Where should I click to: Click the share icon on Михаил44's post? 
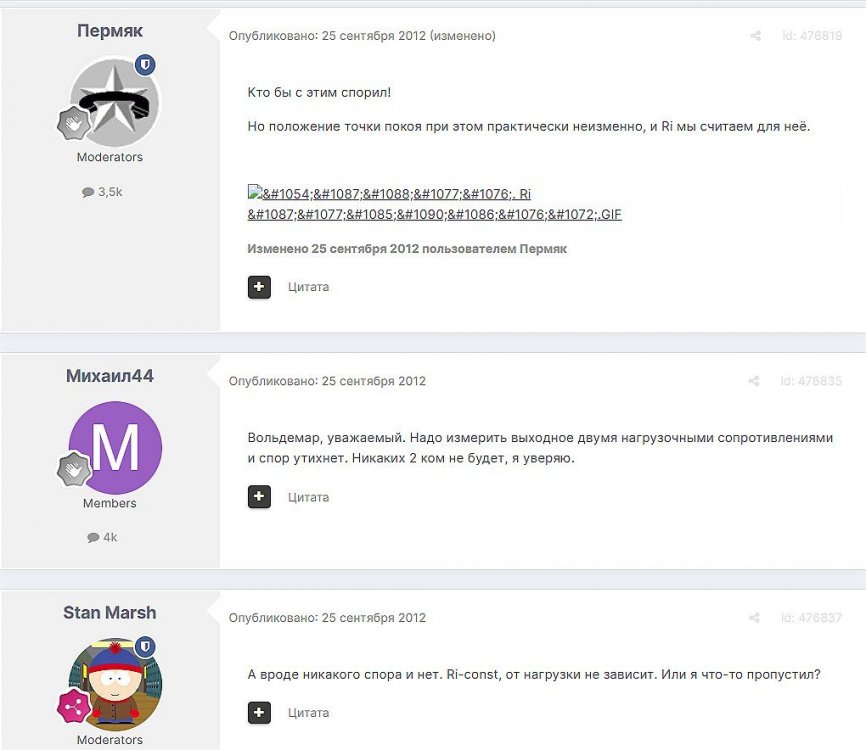(753, 381)
